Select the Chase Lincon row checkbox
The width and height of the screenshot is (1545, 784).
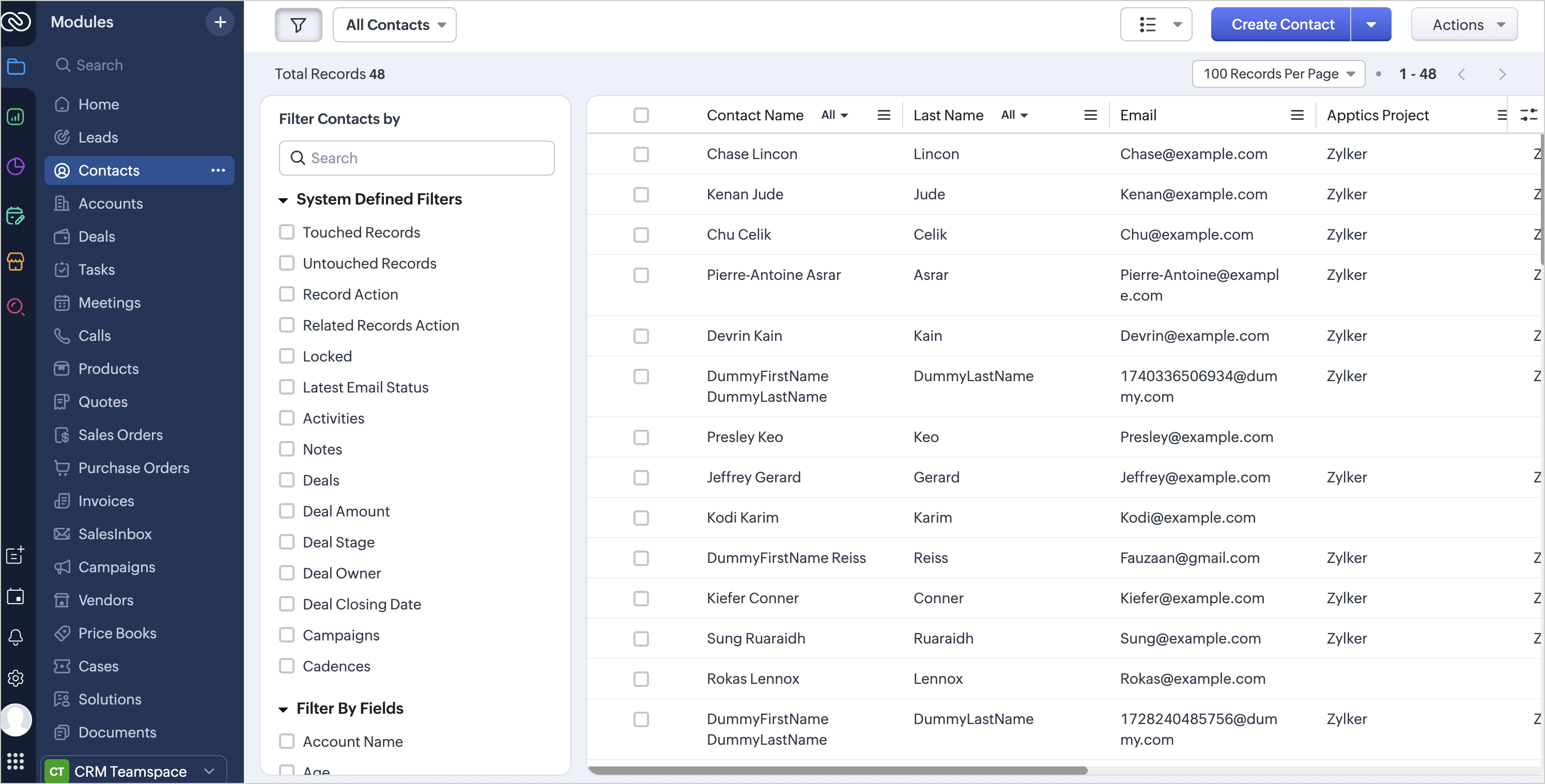(641, 154)
